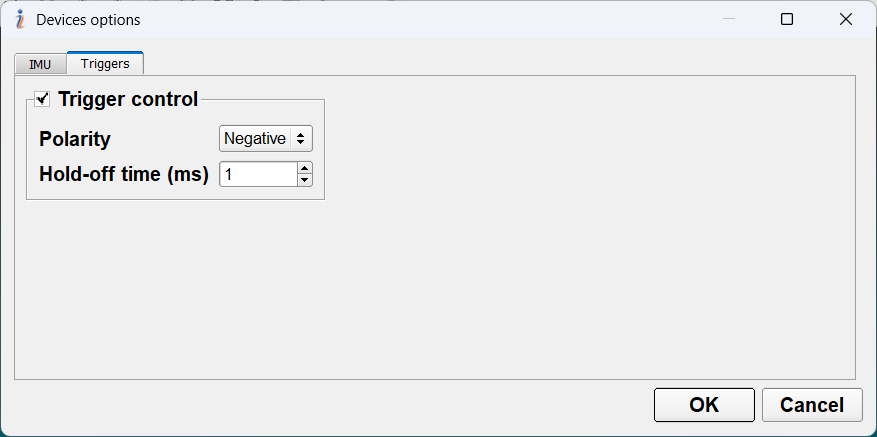Switch to the IMU tab
The height and width of the screenshot is (437, 877).
[x=40, y=65]
